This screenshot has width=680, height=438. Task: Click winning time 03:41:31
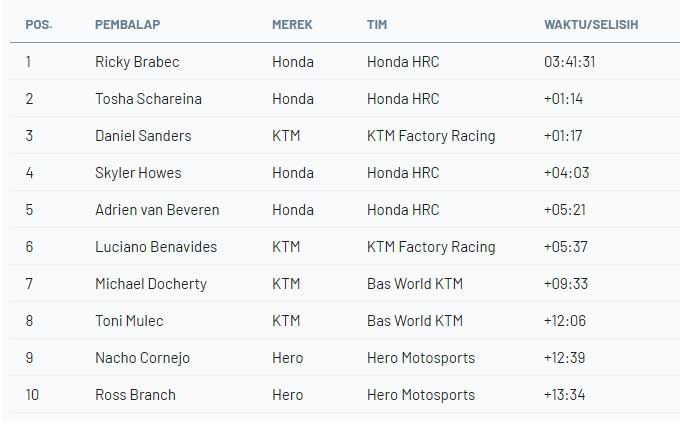tap(569, 62)
